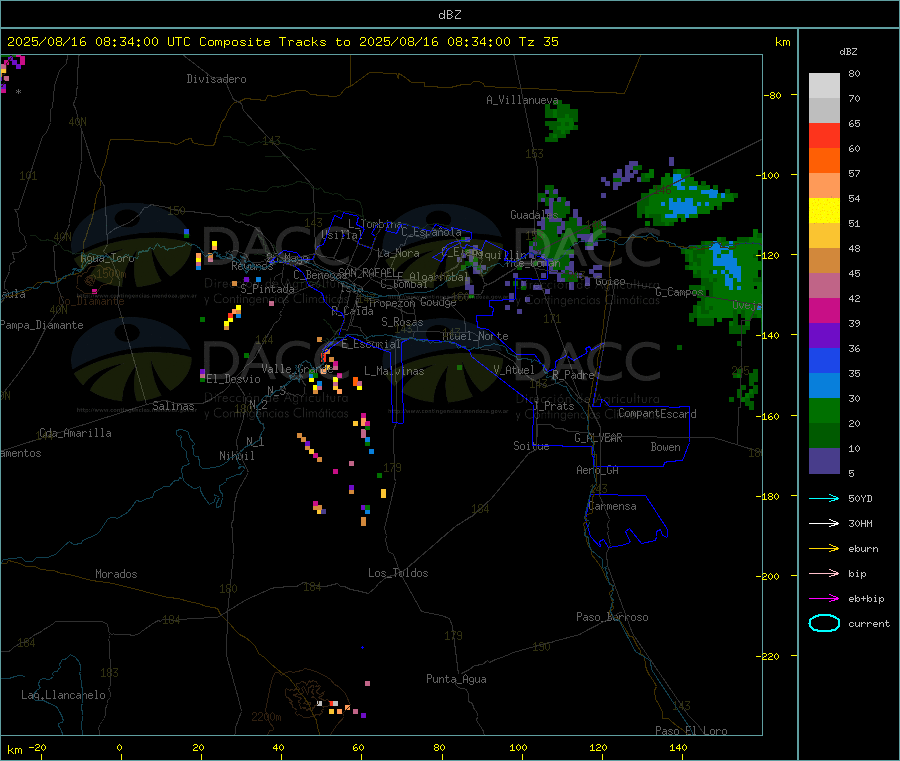Screen dimensions: 900x761
Task: Click the CompantEscard map label
Action: coord(657,414)
